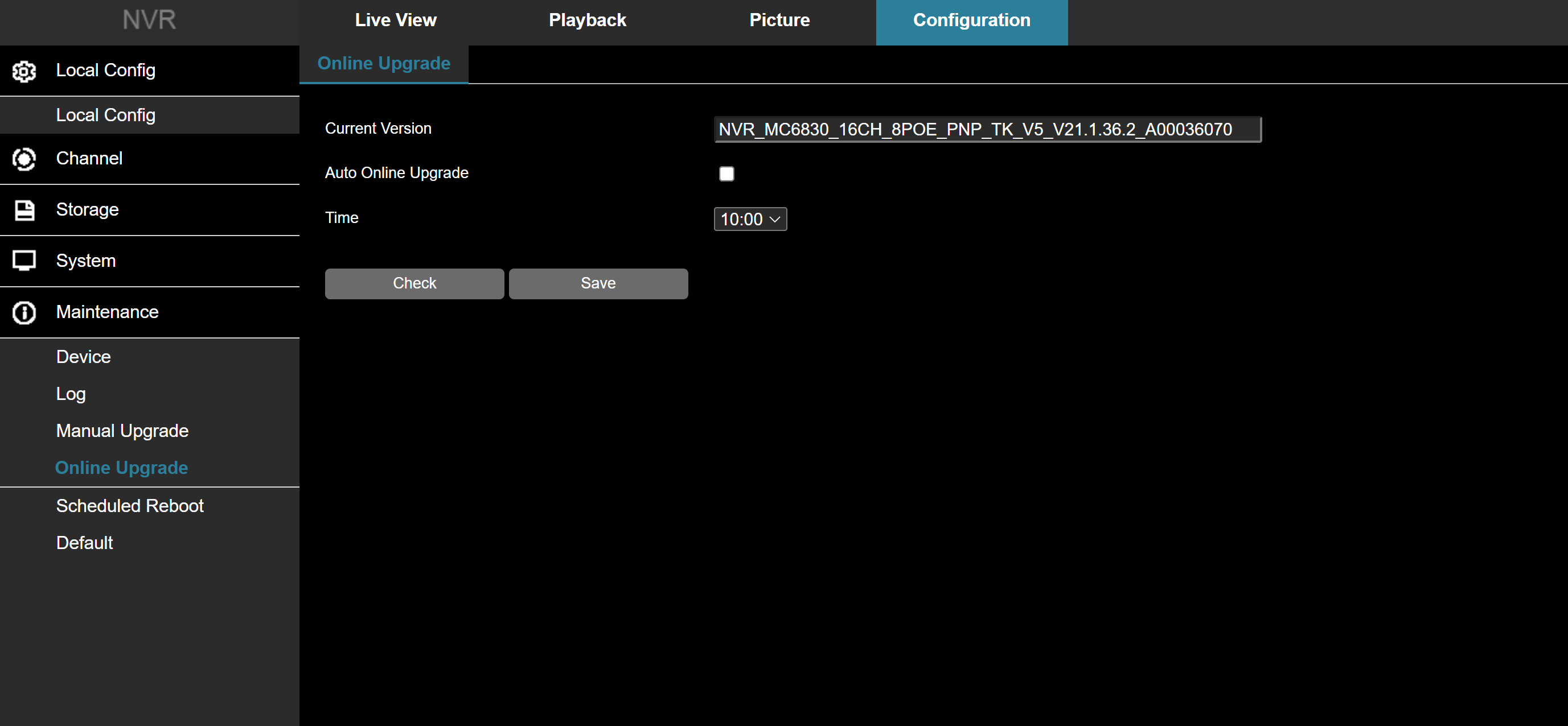Open the Device maintenance page
This screenshot has width=1568, height=726.
click(150, 357)
